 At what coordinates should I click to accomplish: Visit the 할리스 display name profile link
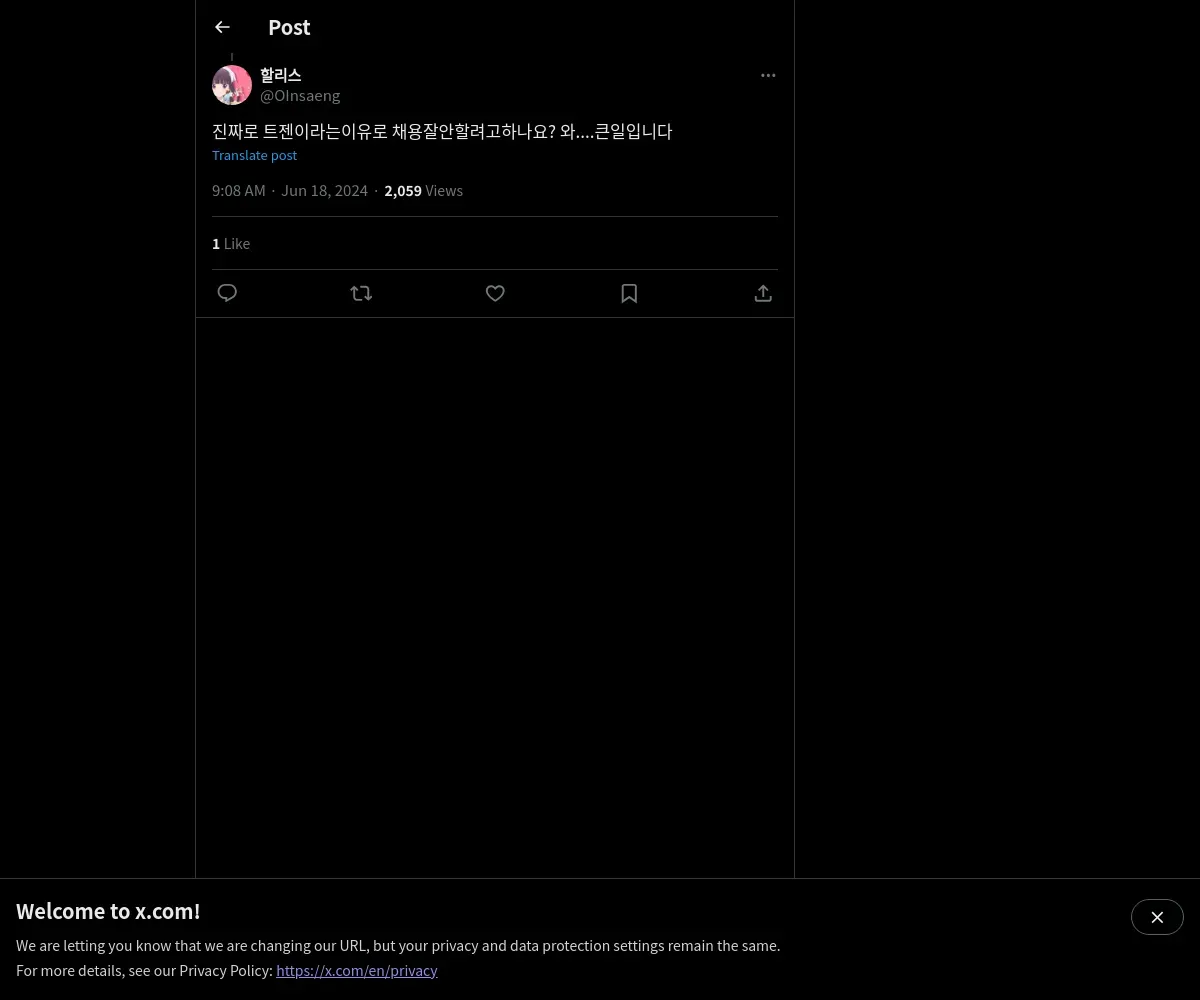point(281,75)
